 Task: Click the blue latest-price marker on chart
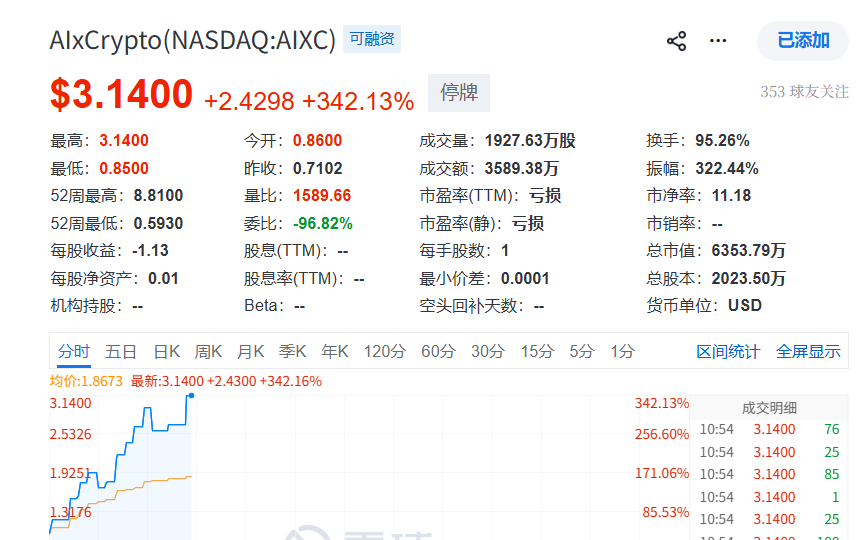point(191,395)
